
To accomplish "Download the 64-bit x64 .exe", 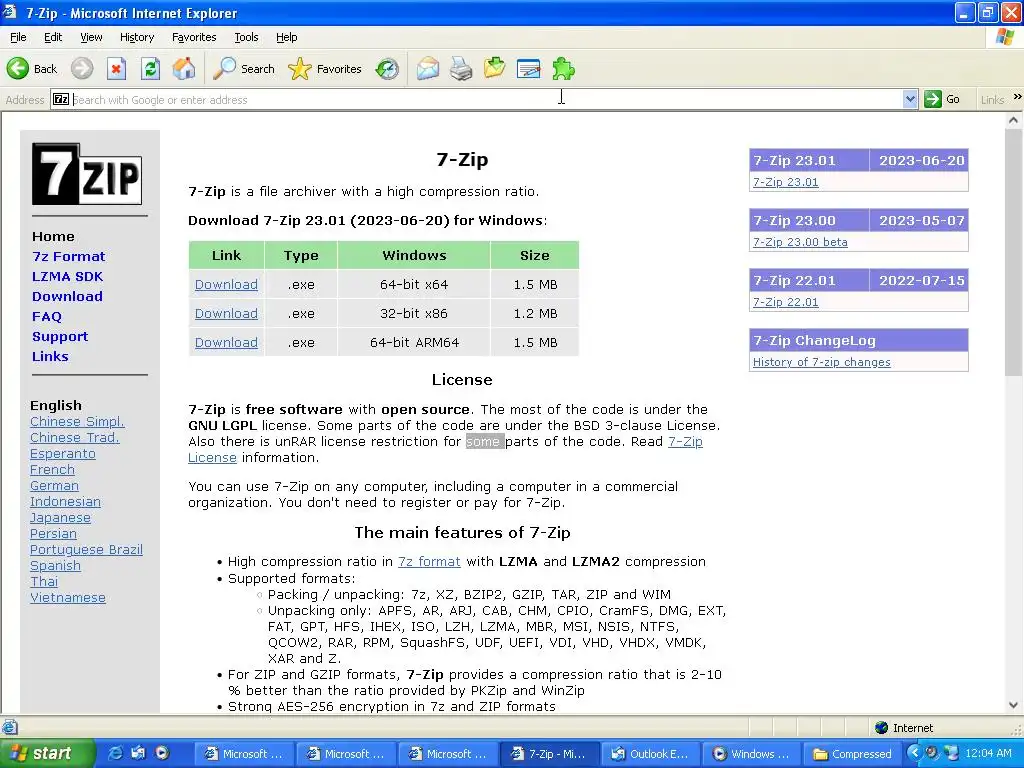I will (x=226, y=285).
